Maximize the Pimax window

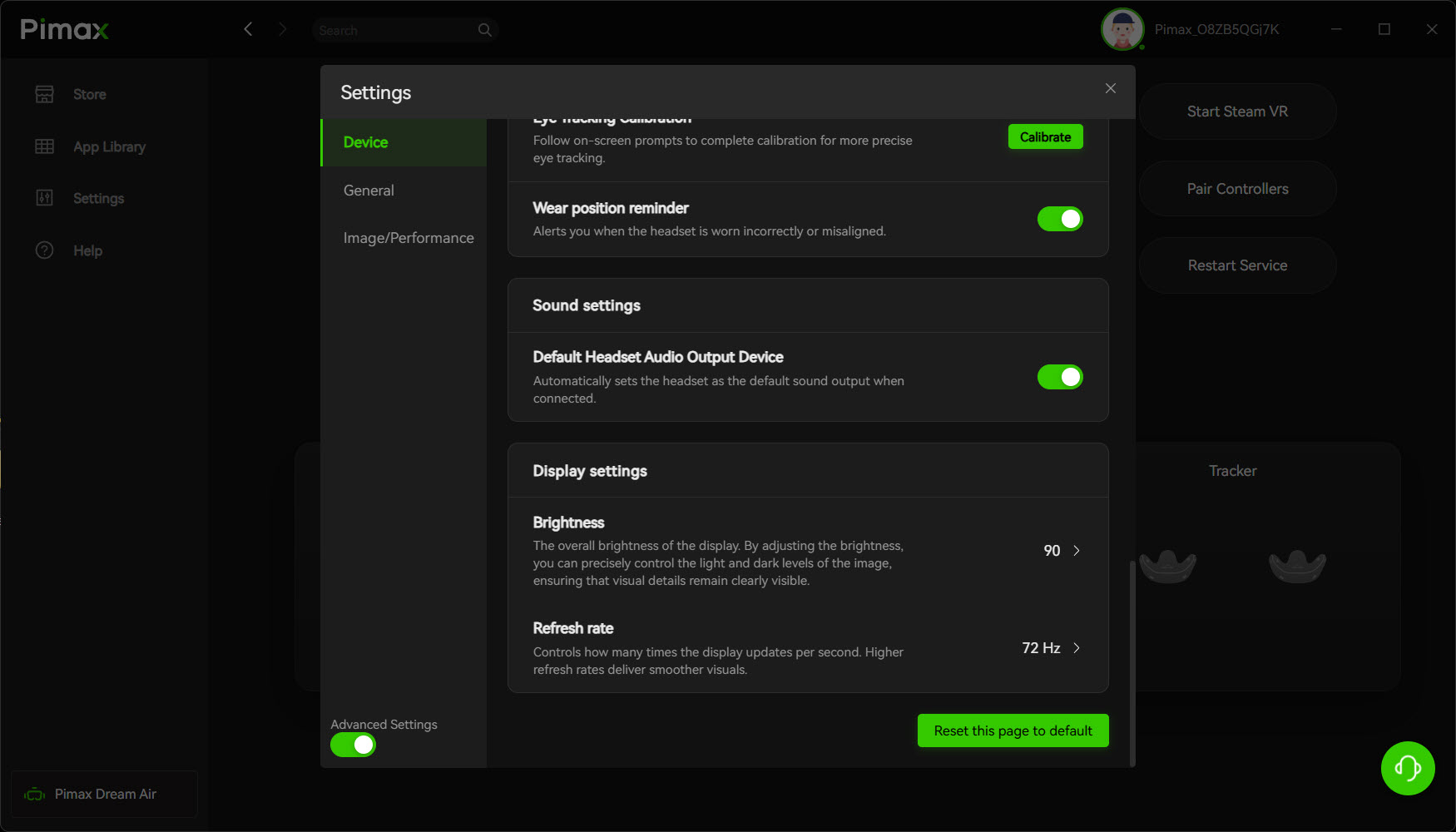pyautogui.click(x=1384, y=29)
